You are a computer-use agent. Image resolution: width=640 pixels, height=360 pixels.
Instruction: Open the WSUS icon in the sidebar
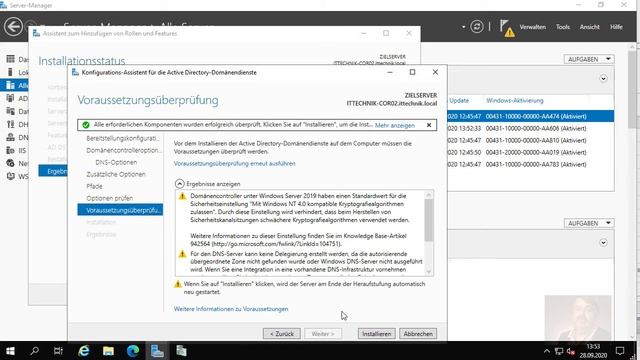(x=11, y=176)
